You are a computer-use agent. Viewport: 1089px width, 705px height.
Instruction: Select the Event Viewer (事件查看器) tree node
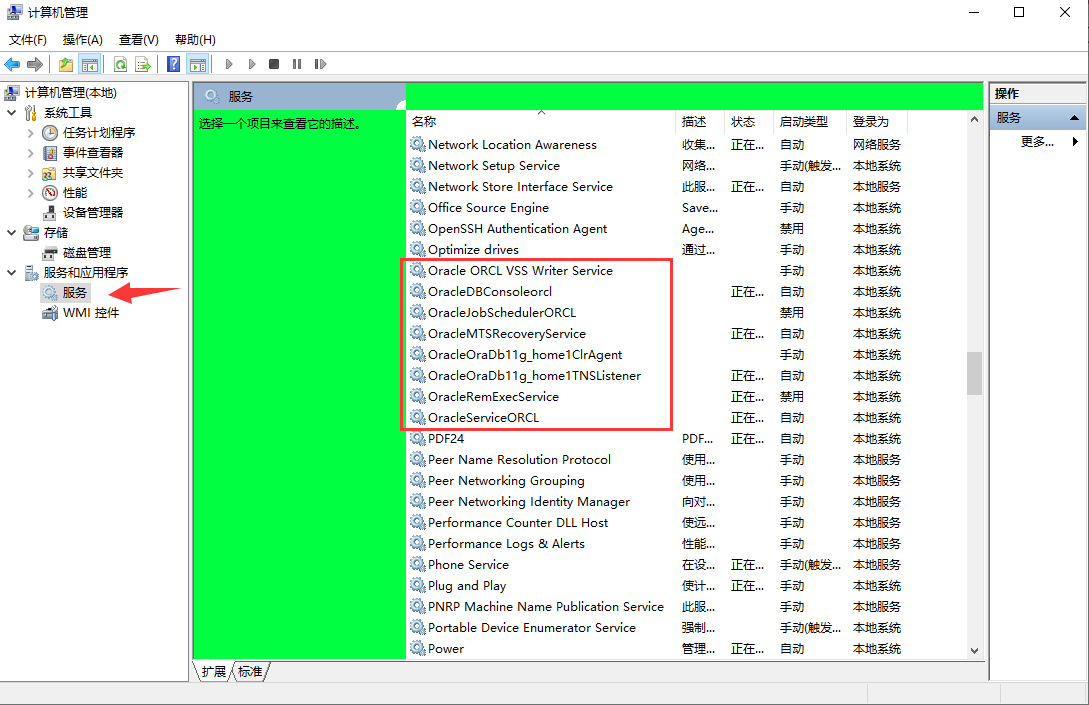(x=92, y=153)
